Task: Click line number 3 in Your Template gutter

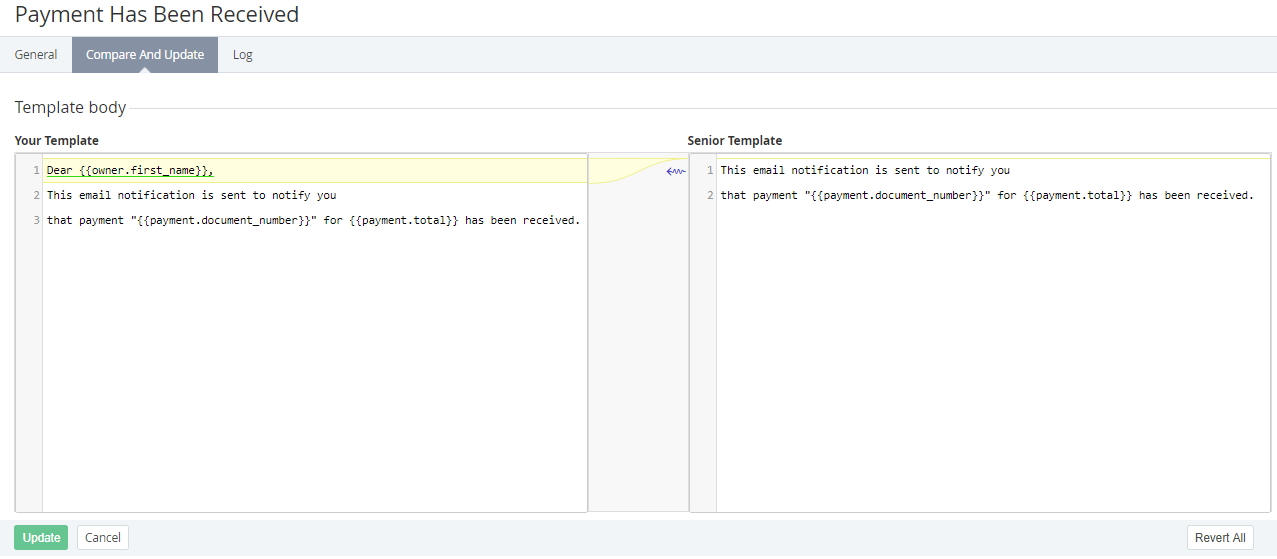Action: coord(36,220)
